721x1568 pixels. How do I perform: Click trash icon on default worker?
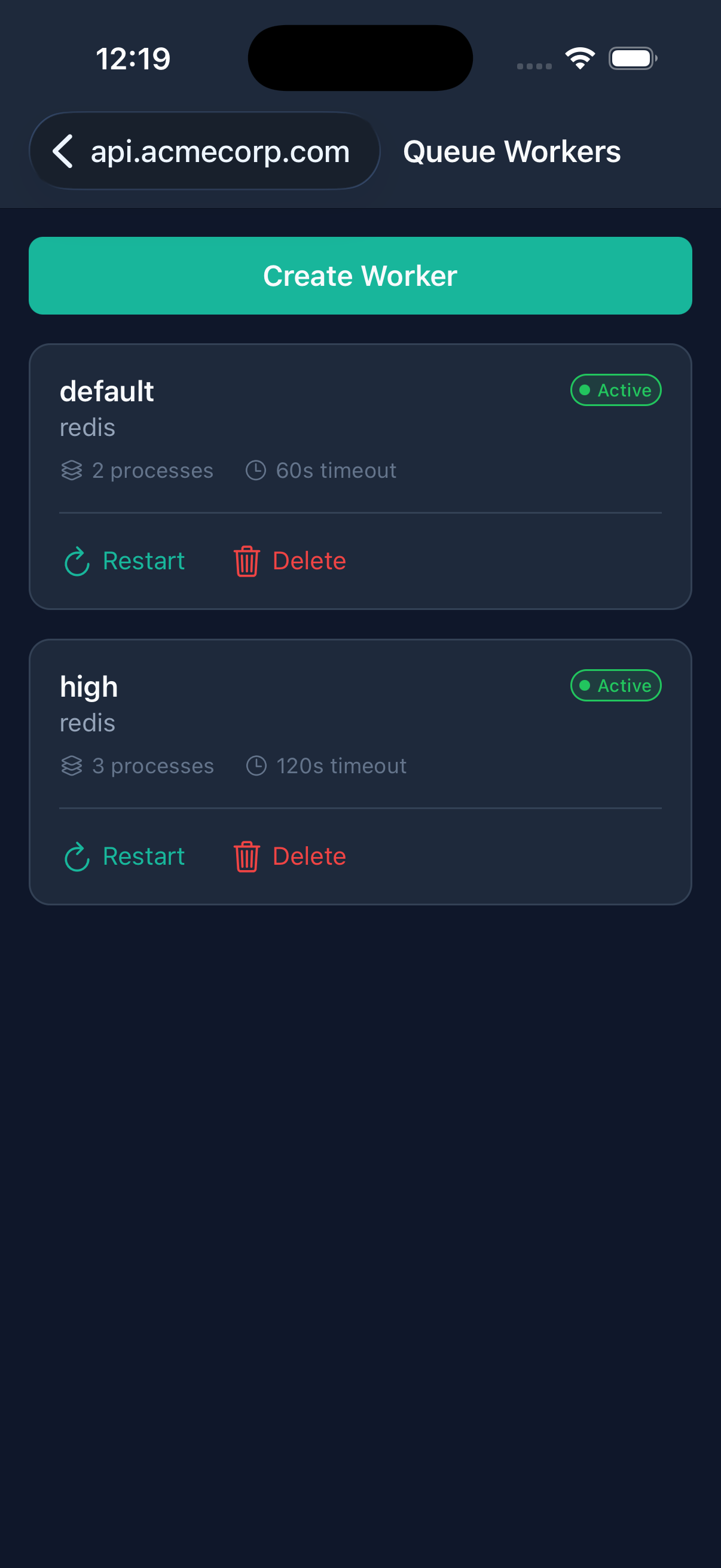246,561
